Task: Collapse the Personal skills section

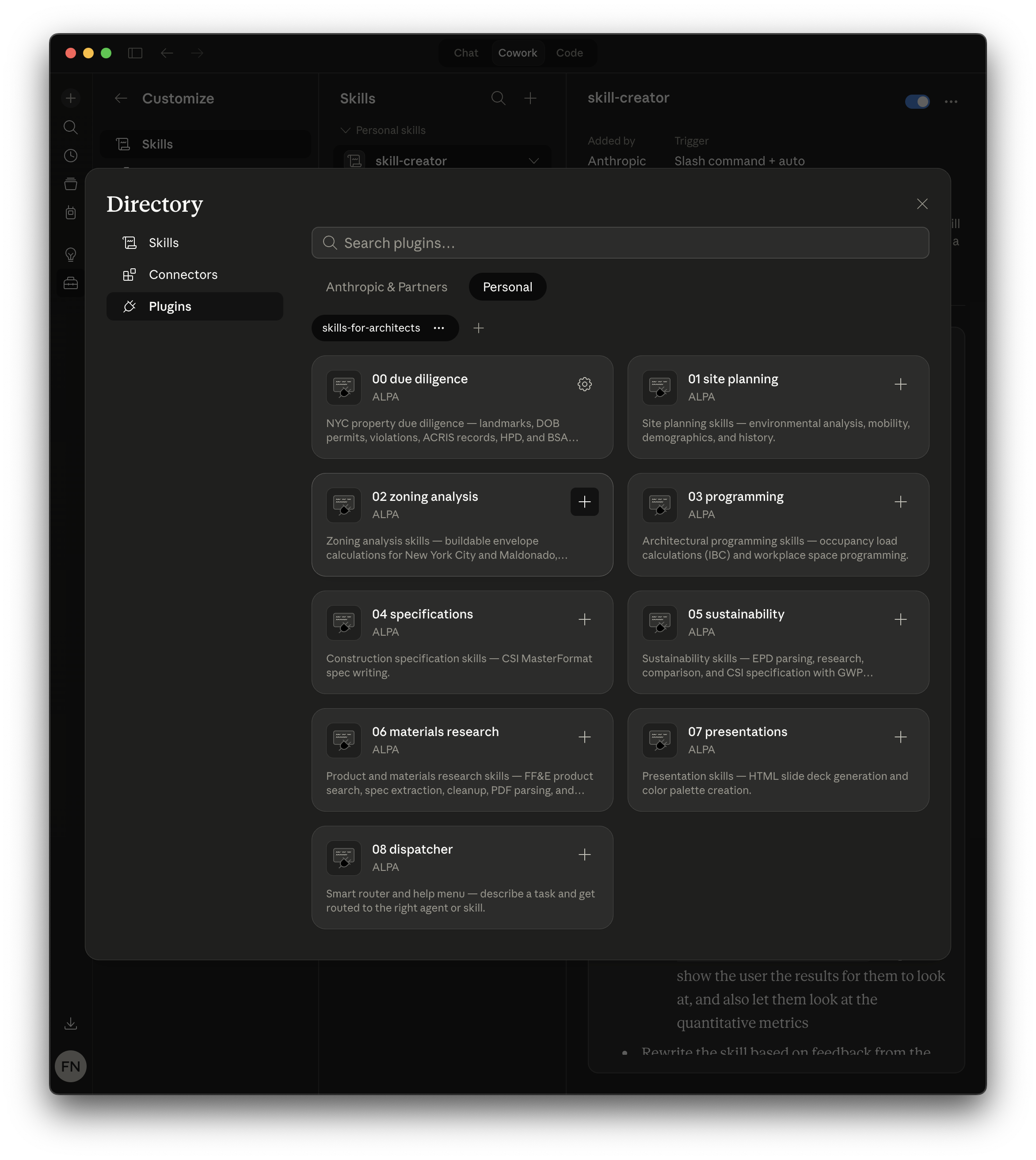Action: point(346,130)
